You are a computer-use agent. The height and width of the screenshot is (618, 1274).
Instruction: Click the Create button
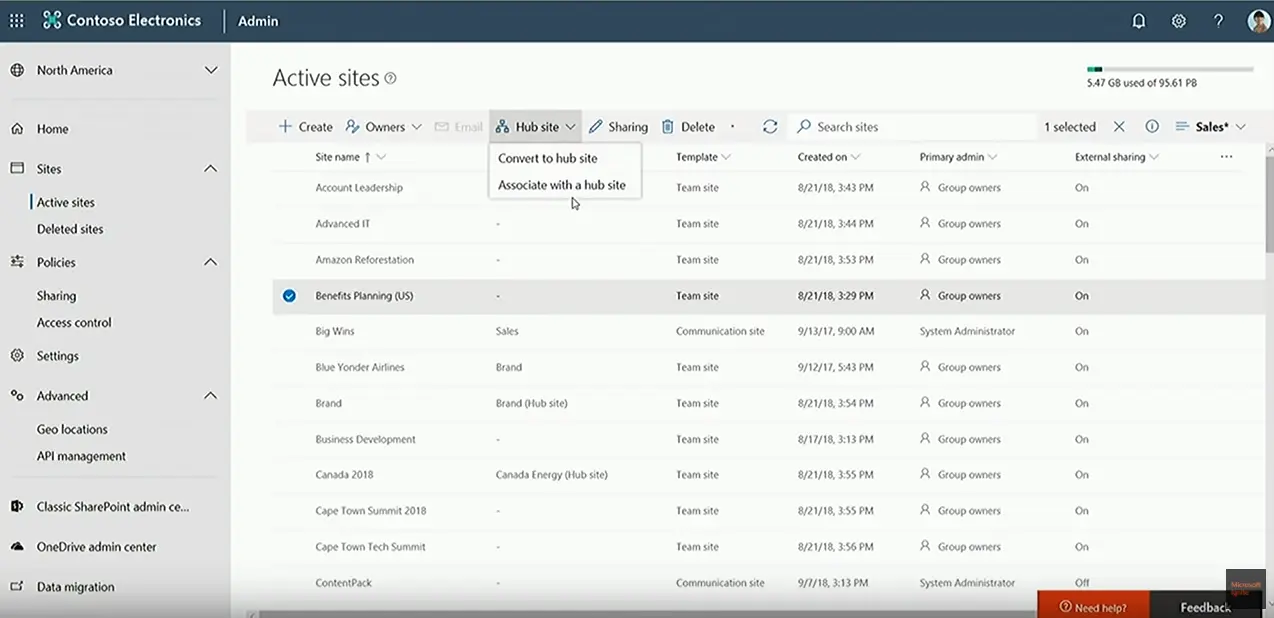(x=305, y=127)
